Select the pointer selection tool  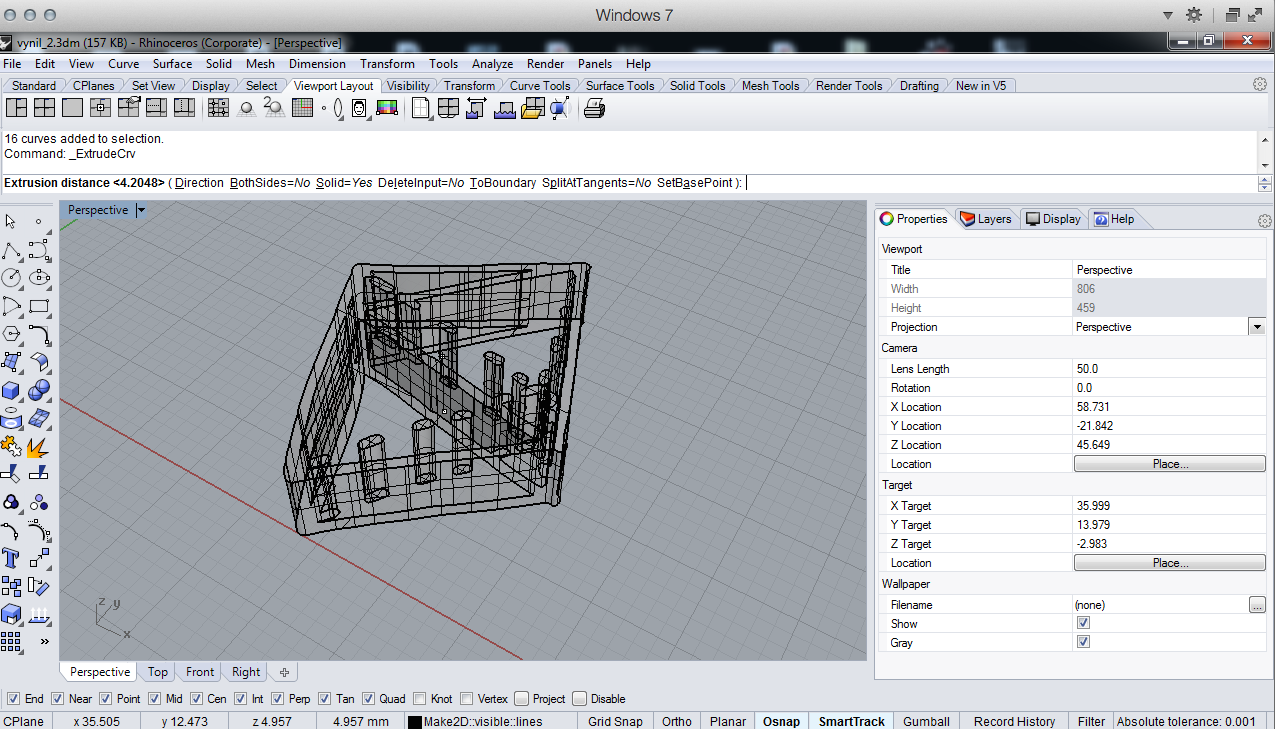click(12, 222)
